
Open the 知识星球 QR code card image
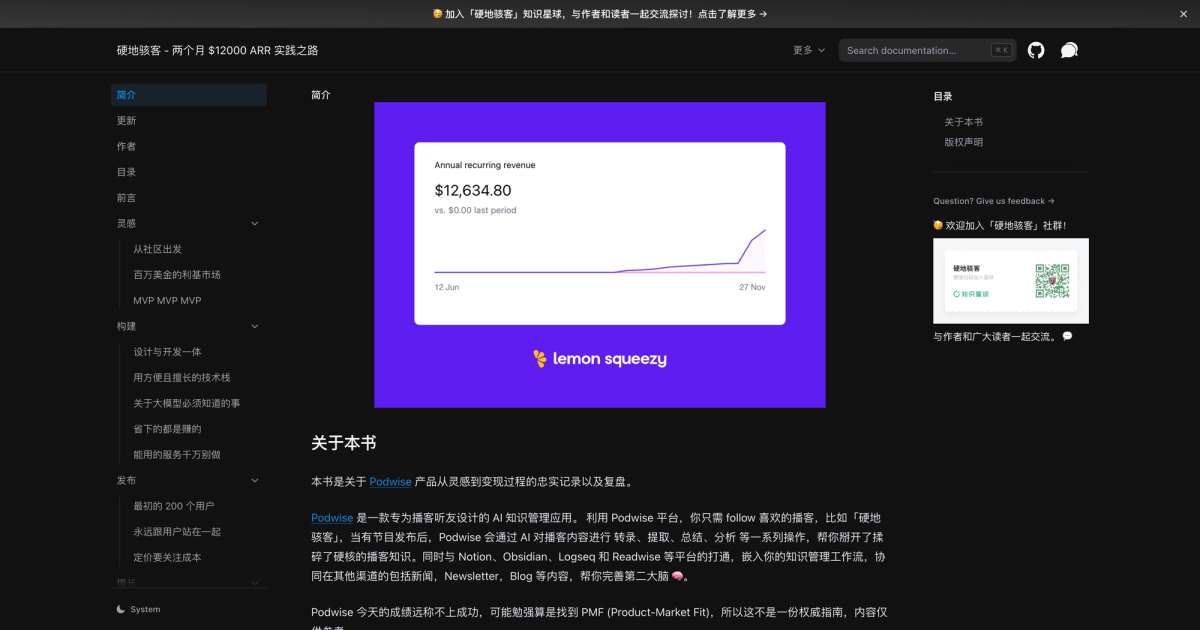[x=1011, y=281]
